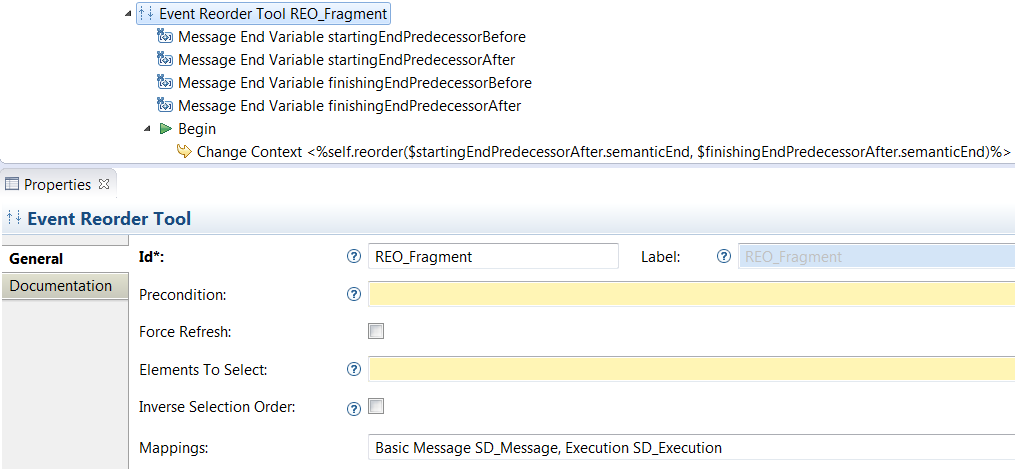
Task: Click the startingEndPredecessorBefore variable icon
Action: (x=166, y=37)
